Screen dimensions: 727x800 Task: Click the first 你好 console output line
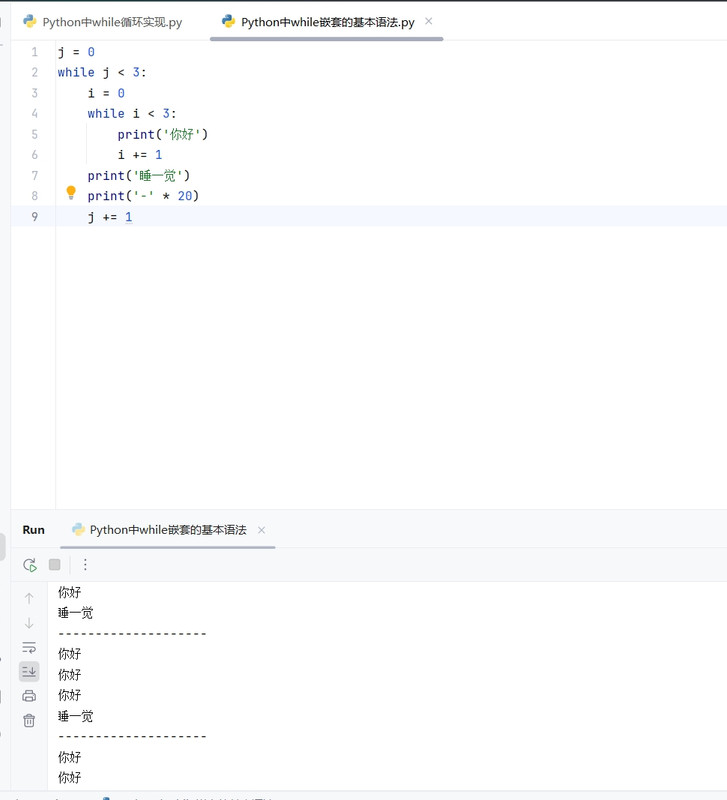tap(69, 592)
